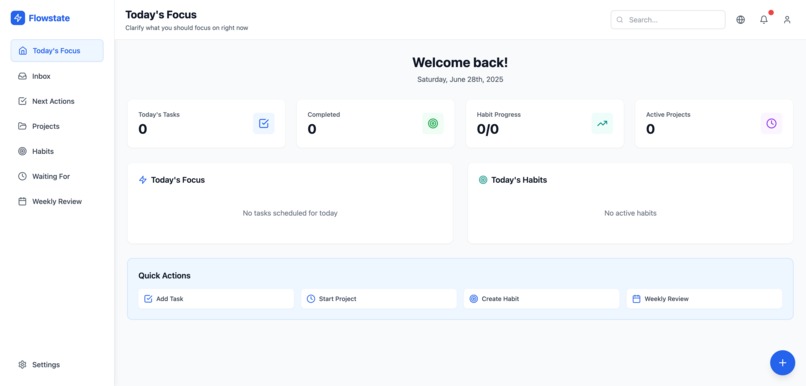Click the Flowstate brand name
This screenshot has width=806, height=386.
click(49, 19)
